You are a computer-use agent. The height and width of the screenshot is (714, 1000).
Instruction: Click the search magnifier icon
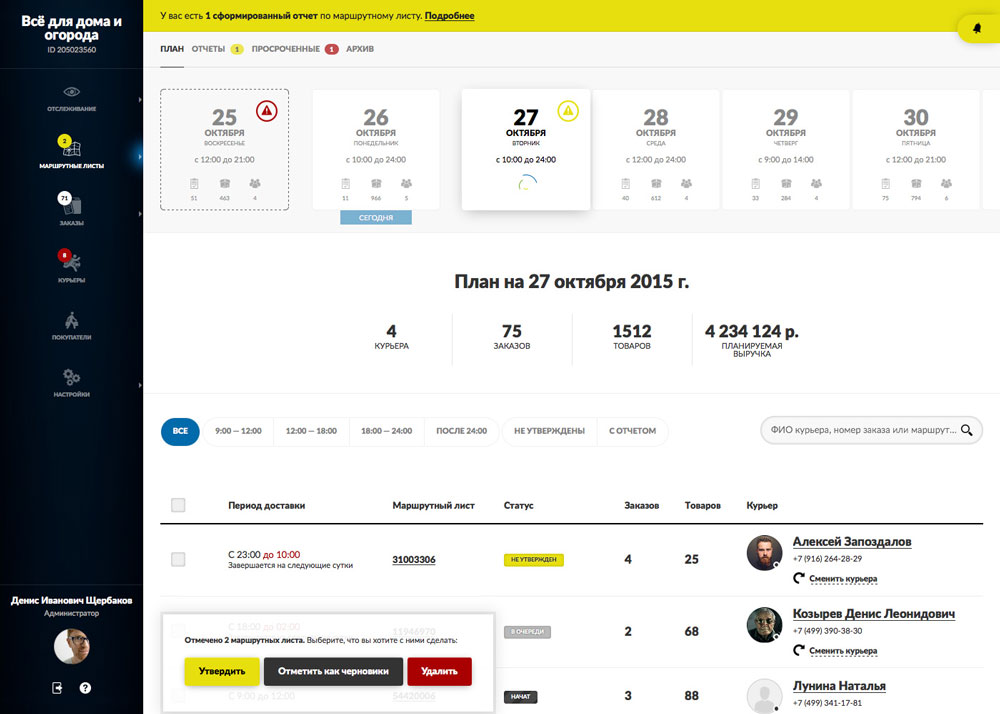[967, 430]
